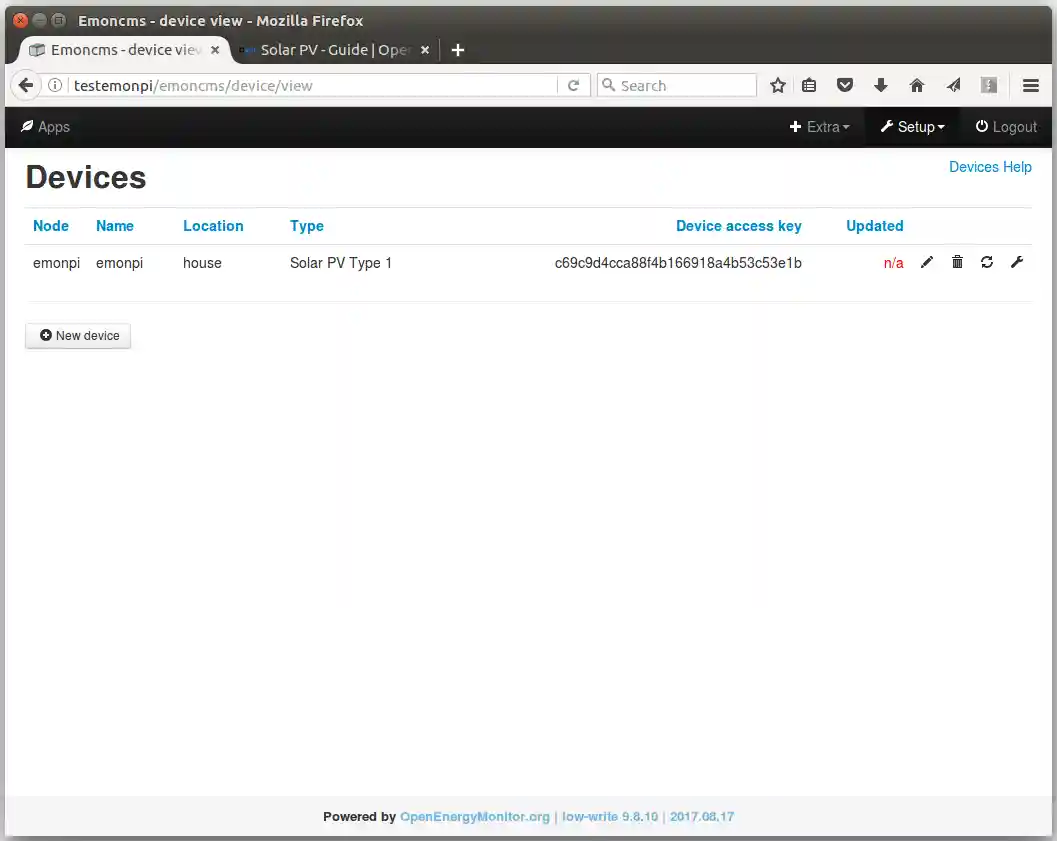Click the browser back arrow button
The width and height of the screenshot is (1057, 841).
pyautogui.click(x=26, y=86)
